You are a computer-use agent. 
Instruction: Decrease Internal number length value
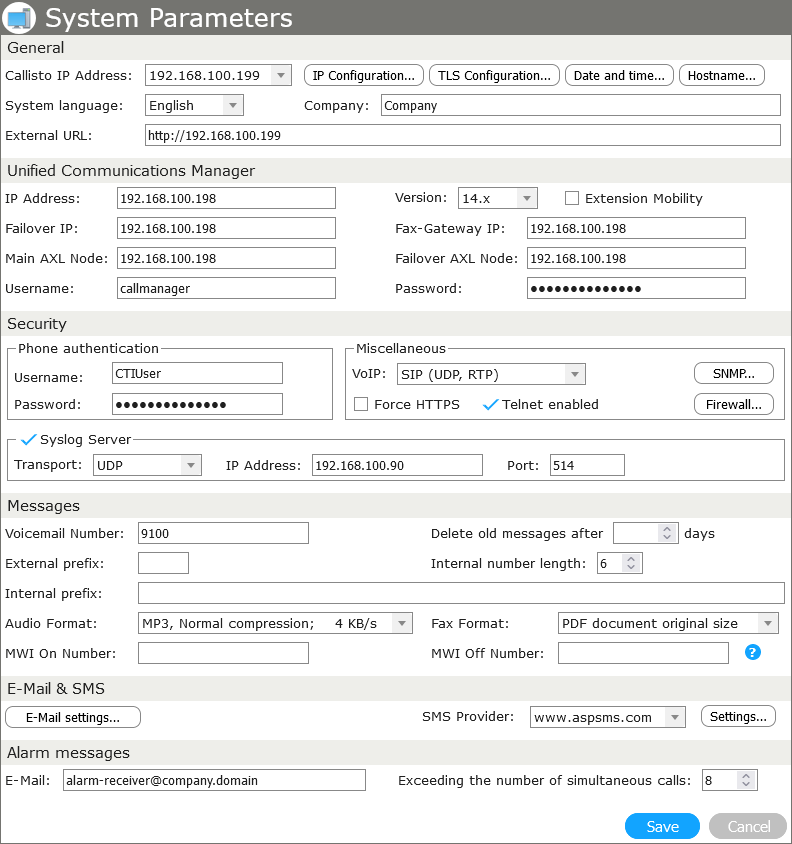click(631, 567)
